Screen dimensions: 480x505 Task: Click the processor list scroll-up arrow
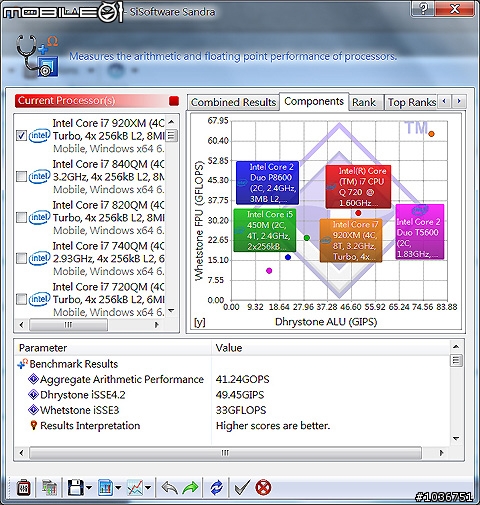tap(171, 122)
